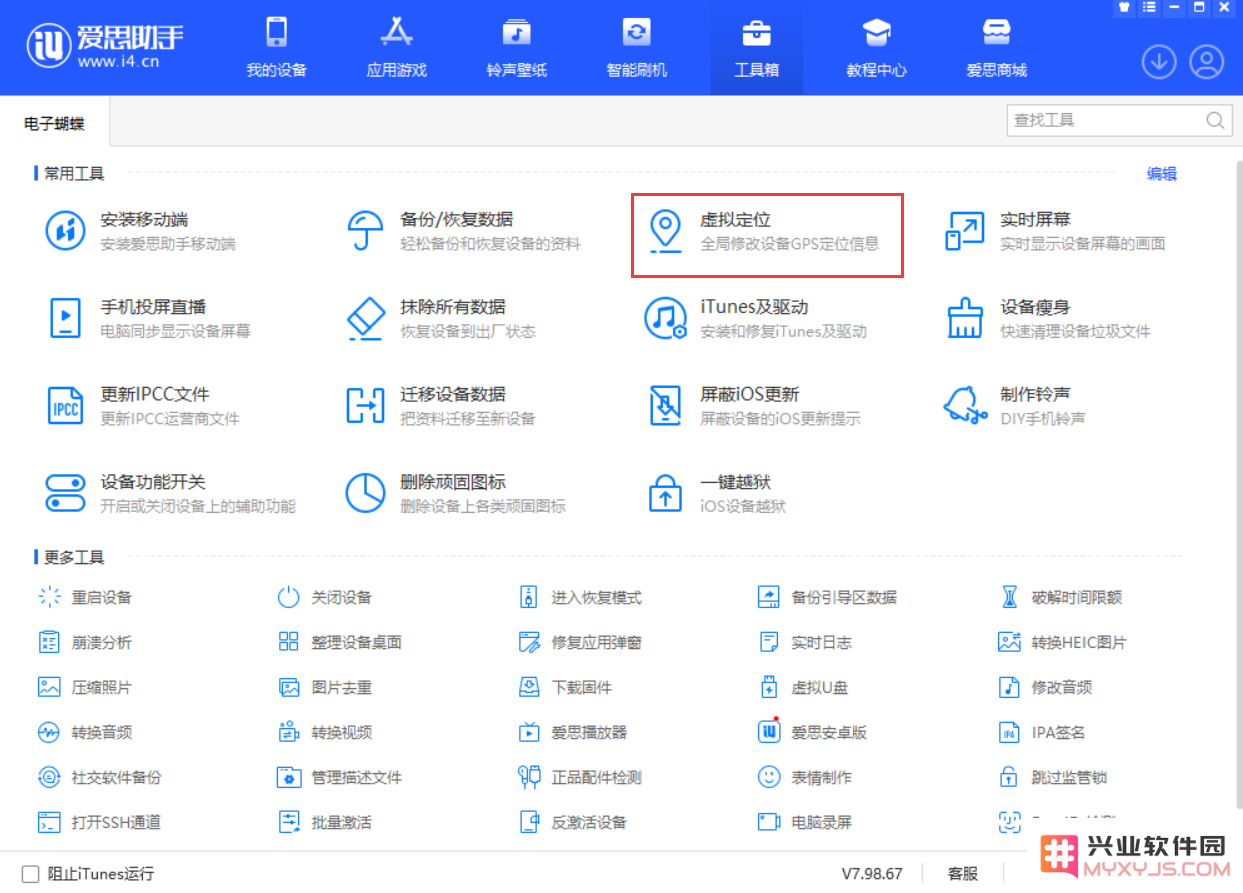Screen dimensions: 1243x893
Task: Open the user account icon
Action: point(1207,62)
